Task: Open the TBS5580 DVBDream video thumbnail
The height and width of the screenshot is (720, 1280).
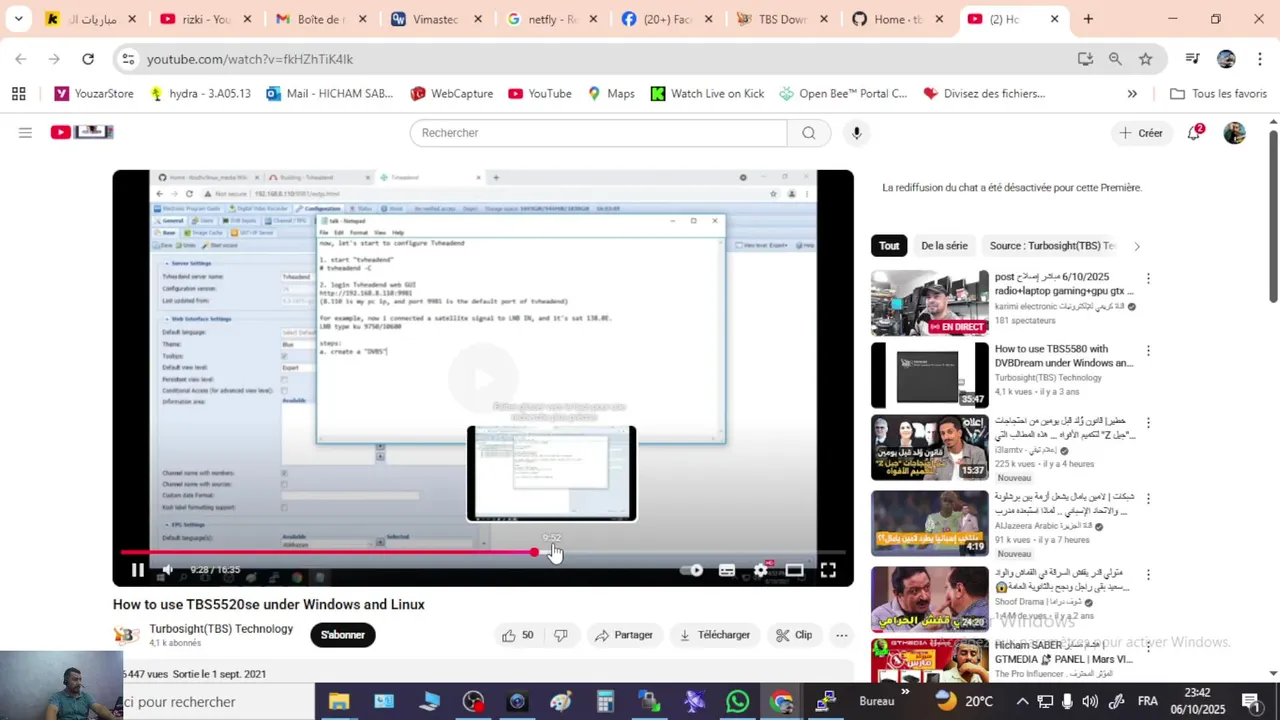Action: click(x=929, y=375)
